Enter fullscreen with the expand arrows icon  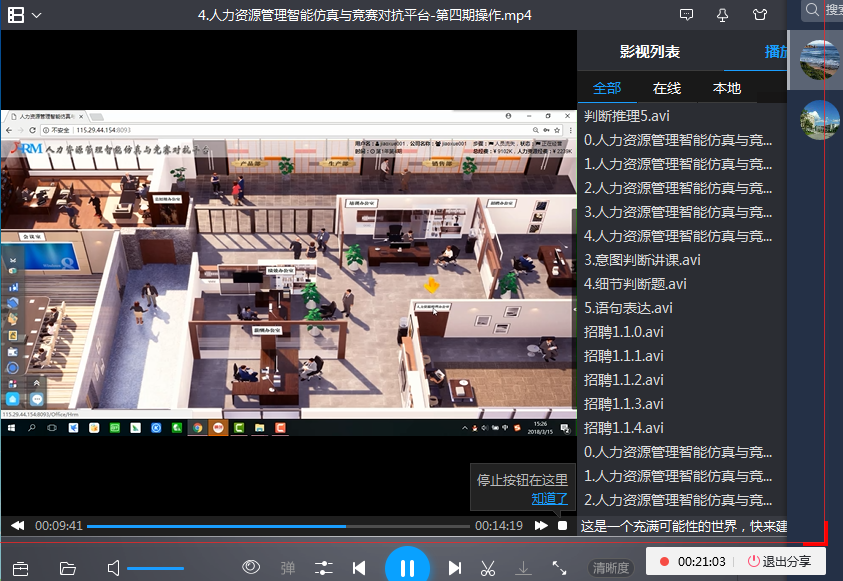tap(559, 568)
